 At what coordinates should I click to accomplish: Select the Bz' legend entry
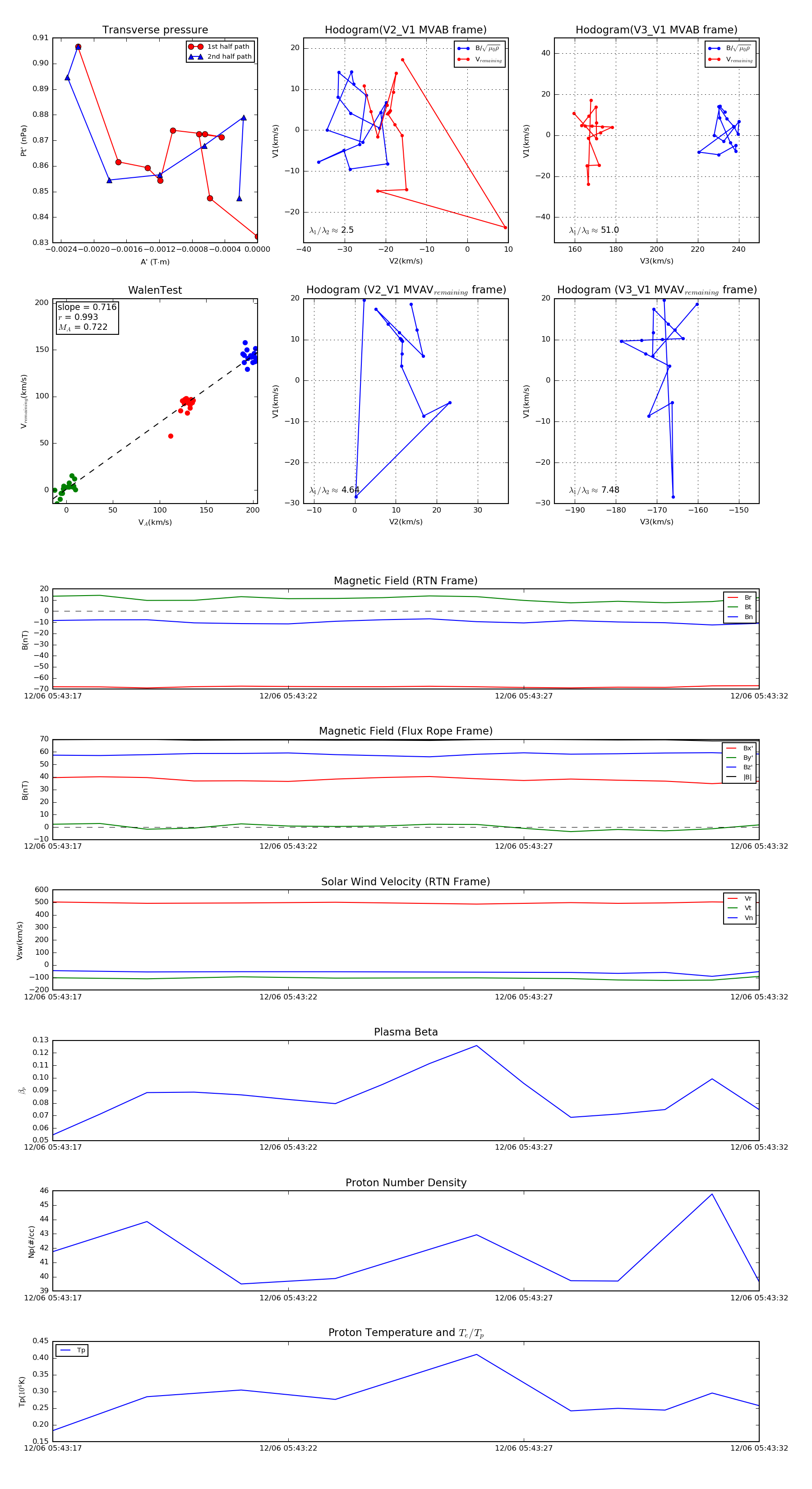click(739, 767)
